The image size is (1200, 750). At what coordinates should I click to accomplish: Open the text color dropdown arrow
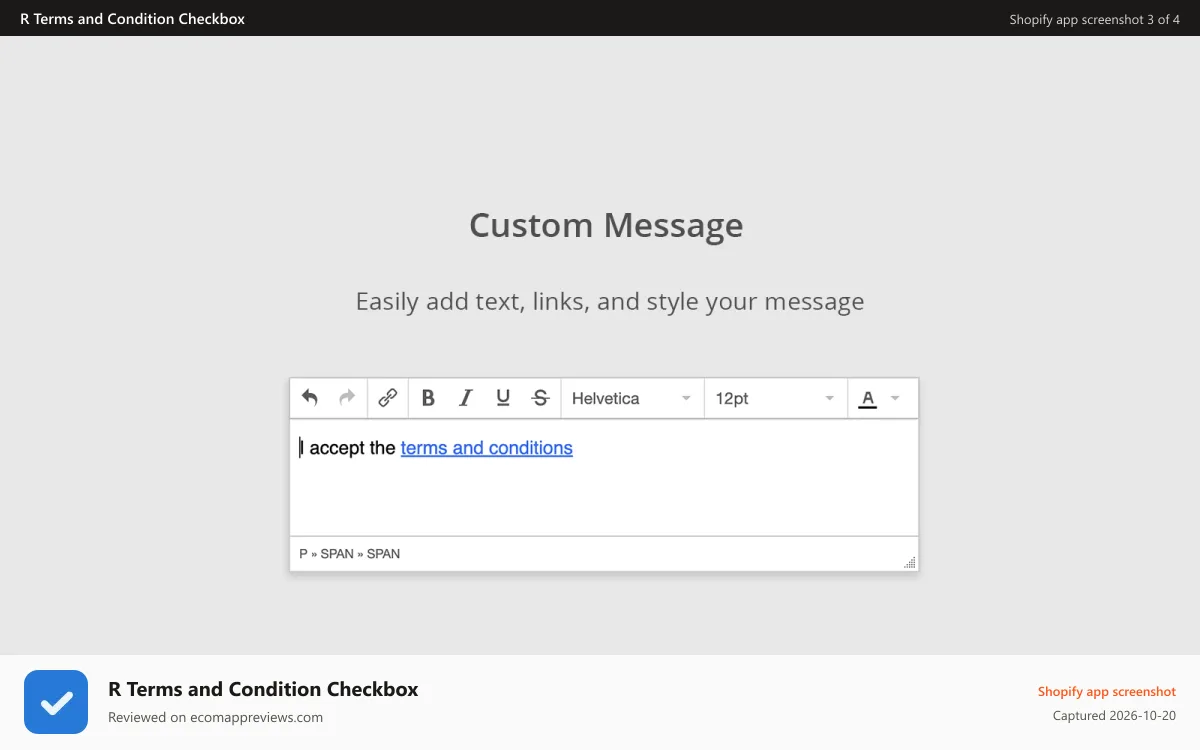pyautogui.click(x=895, y=398)
